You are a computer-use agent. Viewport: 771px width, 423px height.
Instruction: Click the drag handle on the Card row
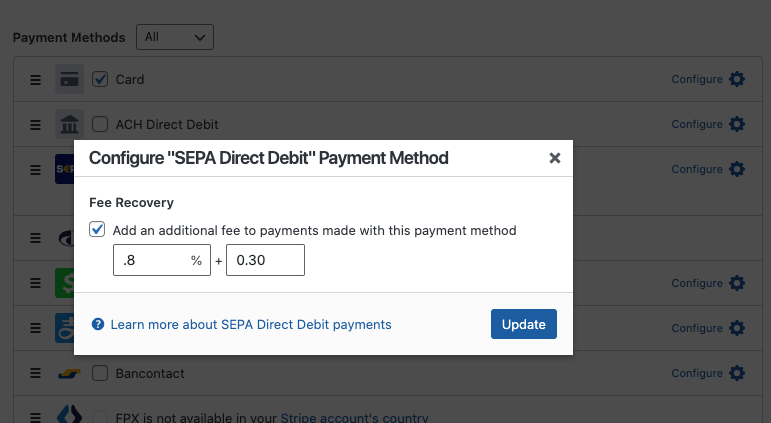35,80
